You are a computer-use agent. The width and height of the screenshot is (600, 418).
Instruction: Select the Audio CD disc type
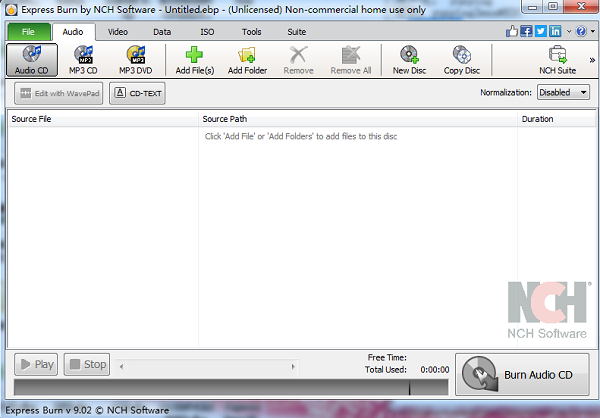pos(32,60)
